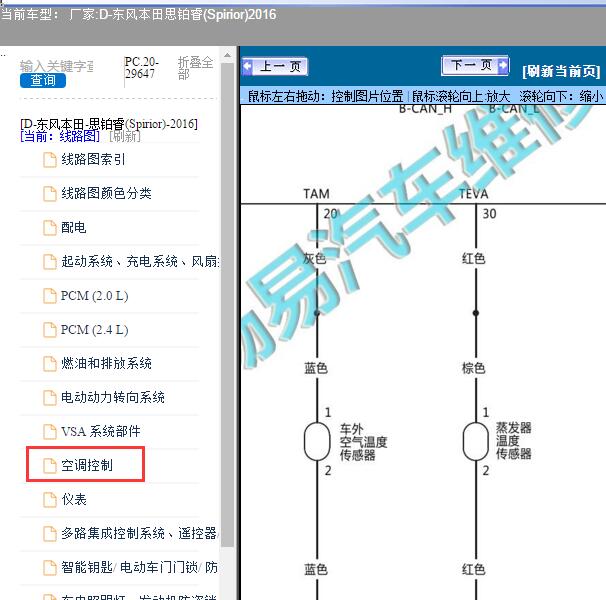Open the 起动系统、充电系统 tree item
Screen dimensions: 606x600
140,261
